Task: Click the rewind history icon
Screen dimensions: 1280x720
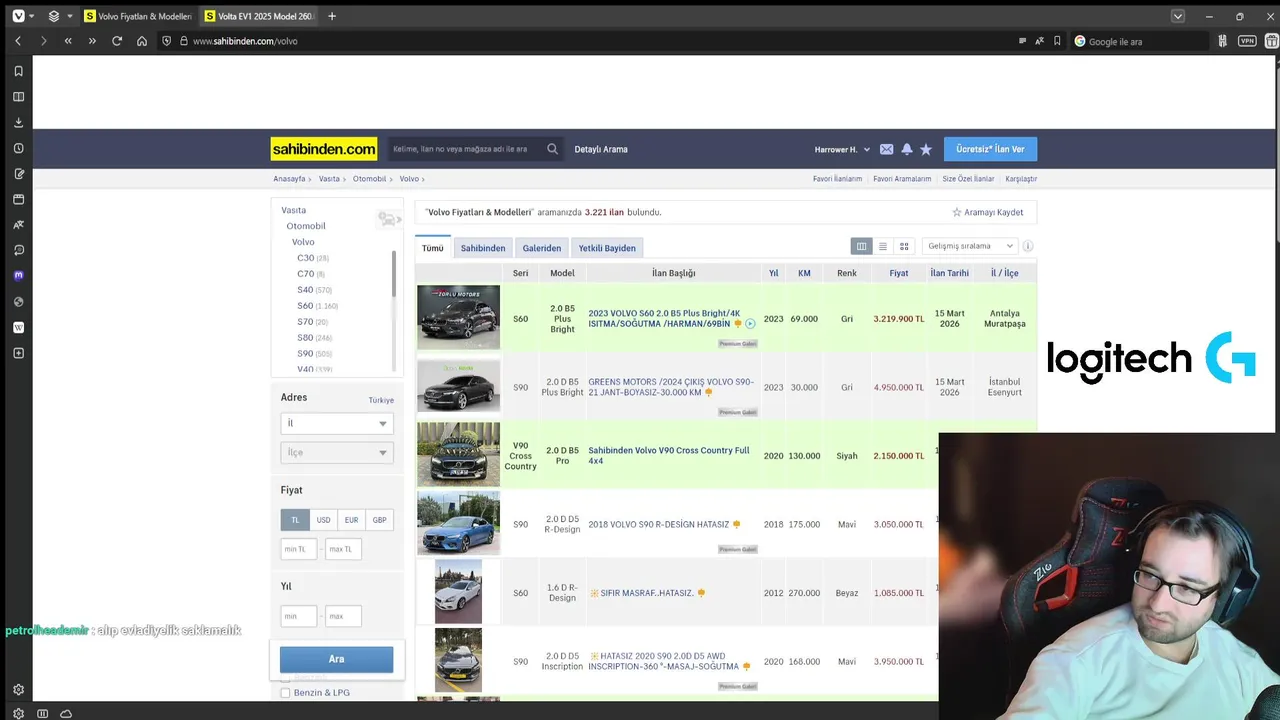Action: point(68,41)
